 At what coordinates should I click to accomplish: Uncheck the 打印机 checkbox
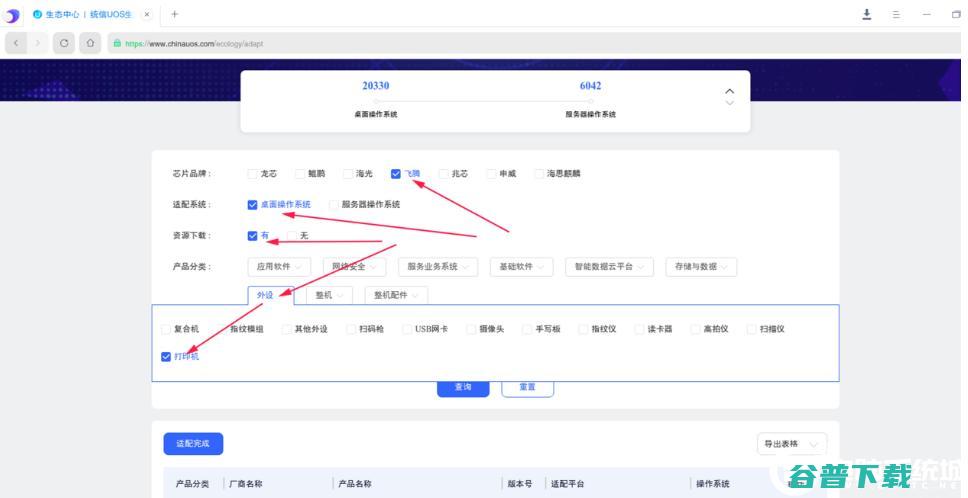click(165, 357)
